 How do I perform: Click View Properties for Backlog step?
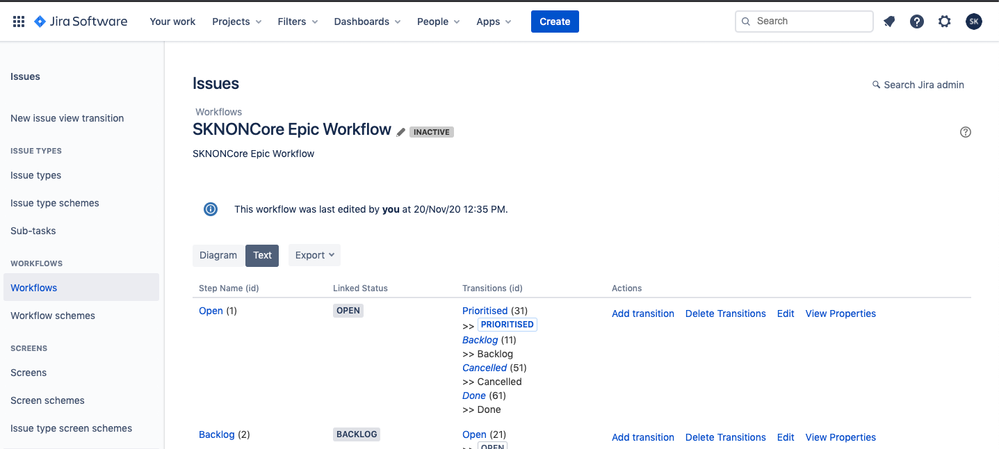(840, 438)
